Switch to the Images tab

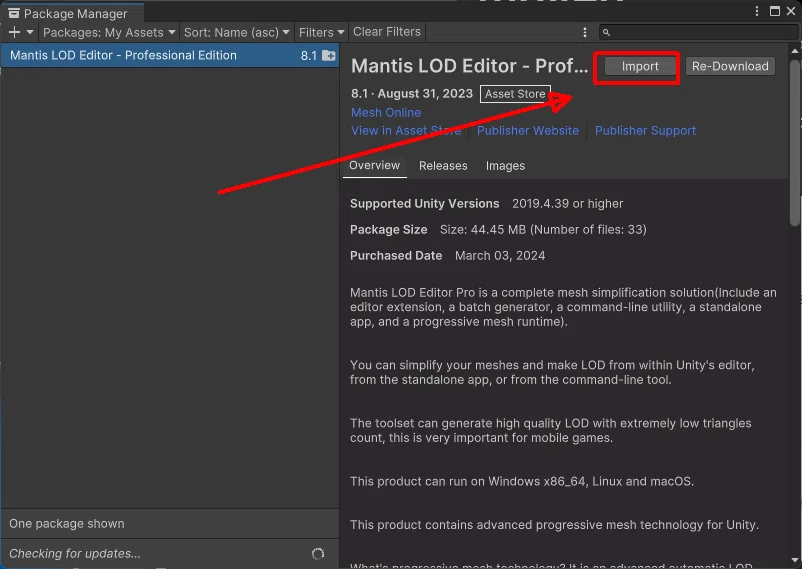[x=505, y=166]
